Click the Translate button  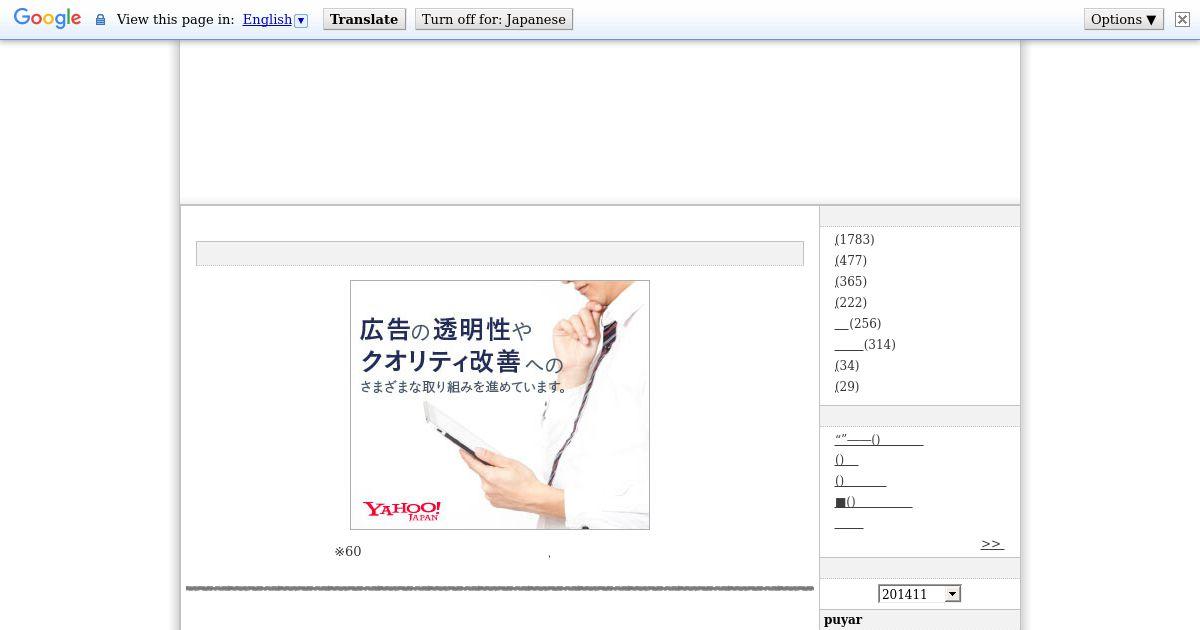tap(364, 19)
